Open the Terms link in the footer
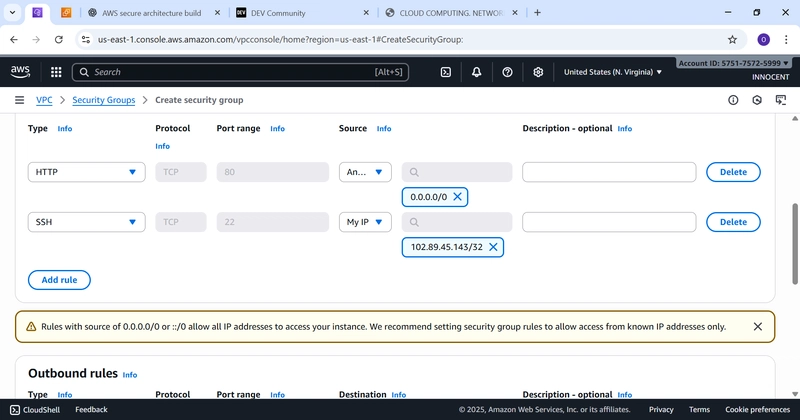The image size is (800, 420). (x=699, y=410)
